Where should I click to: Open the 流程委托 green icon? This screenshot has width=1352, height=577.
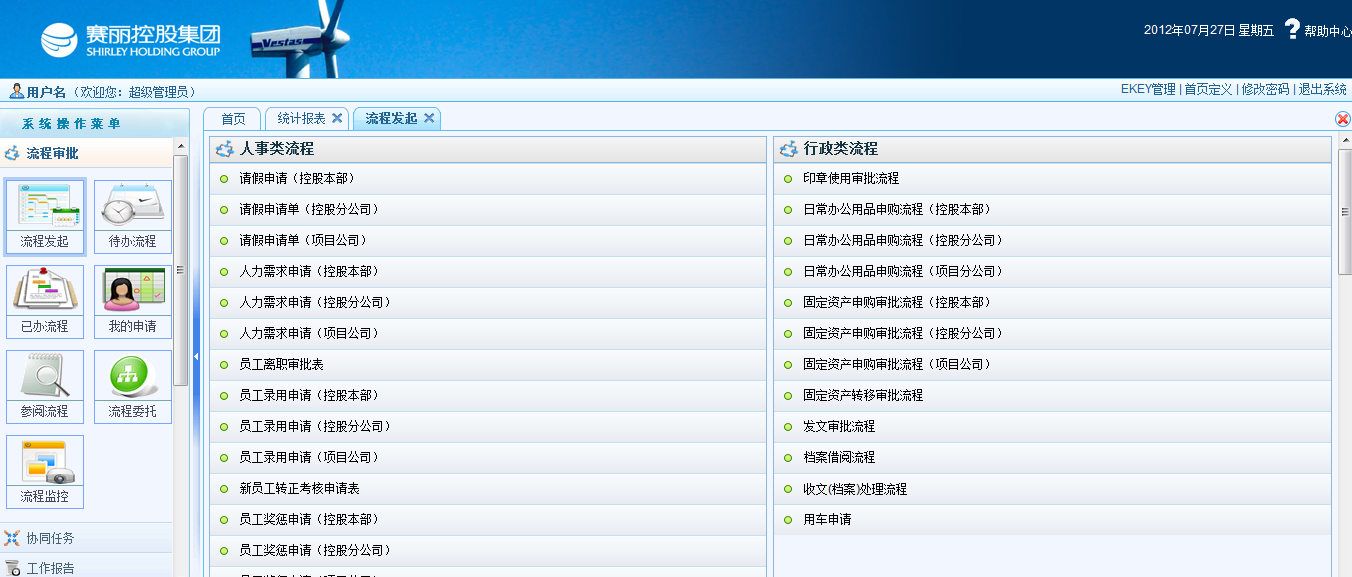click(x=132, y=377)
